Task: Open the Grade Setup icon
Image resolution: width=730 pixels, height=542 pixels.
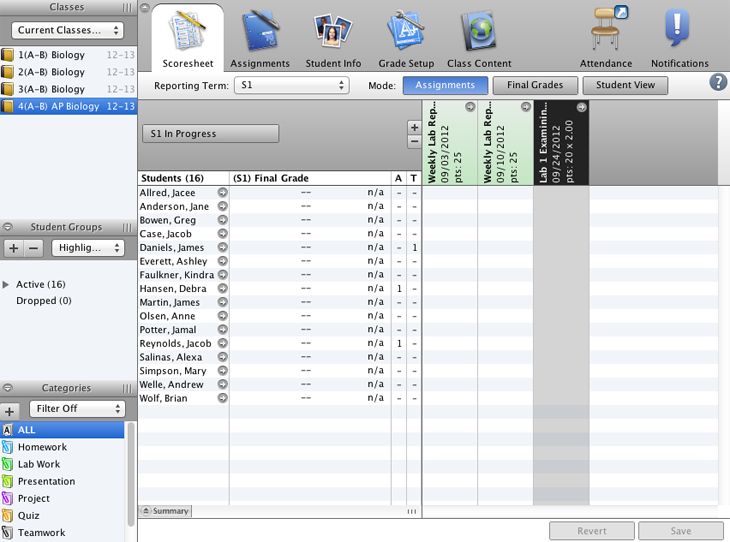Action: [406, 32]
